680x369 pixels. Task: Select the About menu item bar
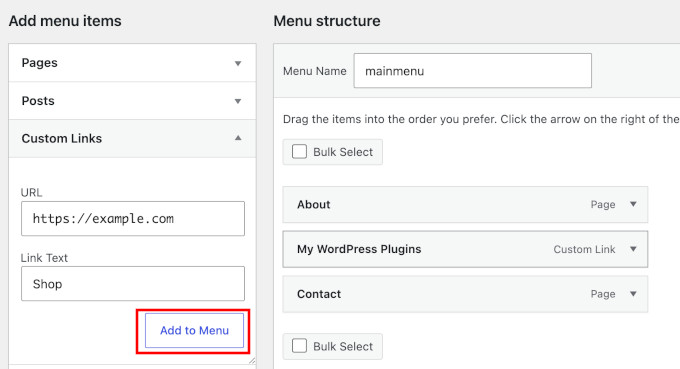(465, 204)
